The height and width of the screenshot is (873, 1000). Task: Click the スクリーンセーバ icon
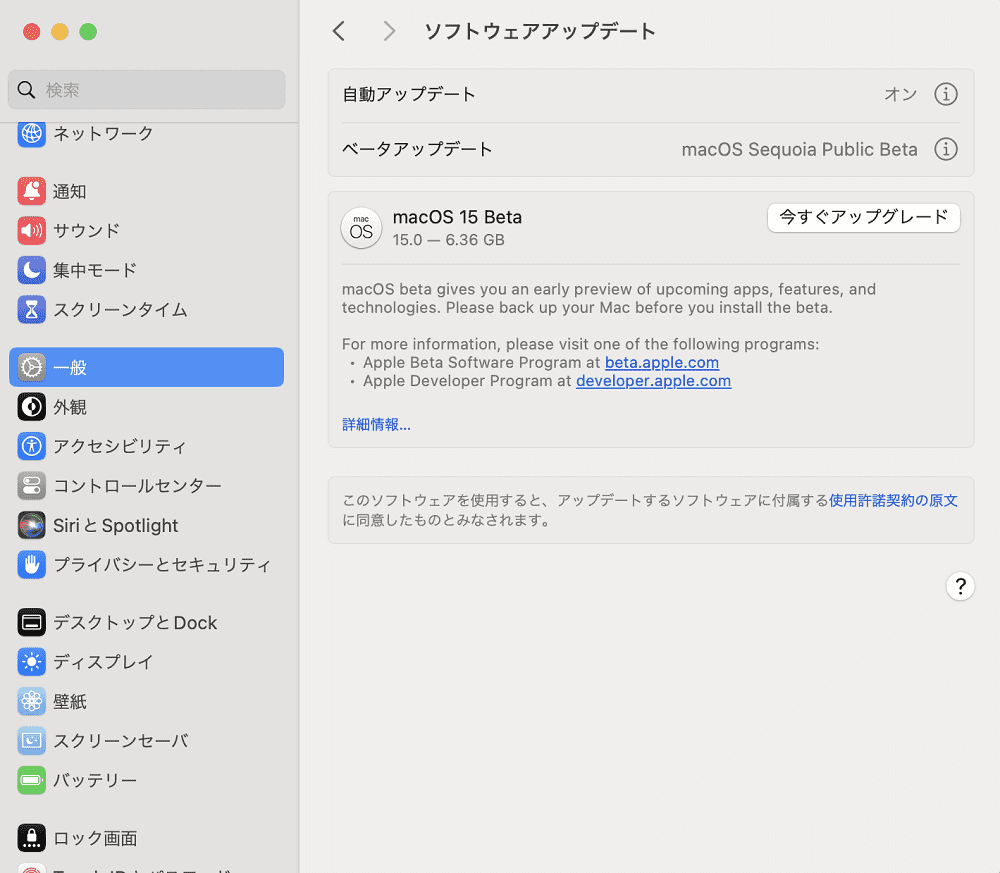(x=31, y=740)
